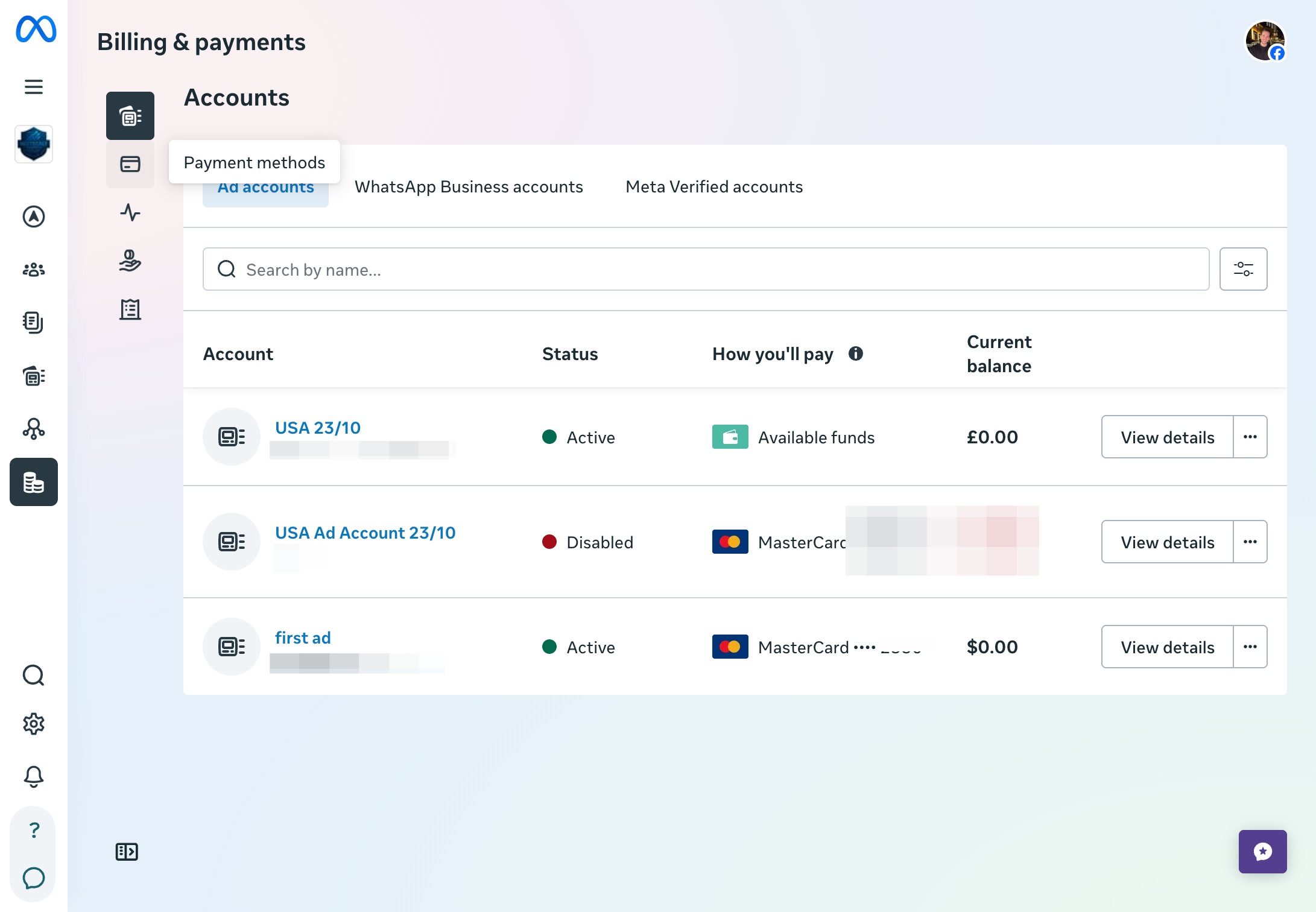
Task: Open the purple star chat assistant button
Action: pyautogui.click(x=1263, y=852)
